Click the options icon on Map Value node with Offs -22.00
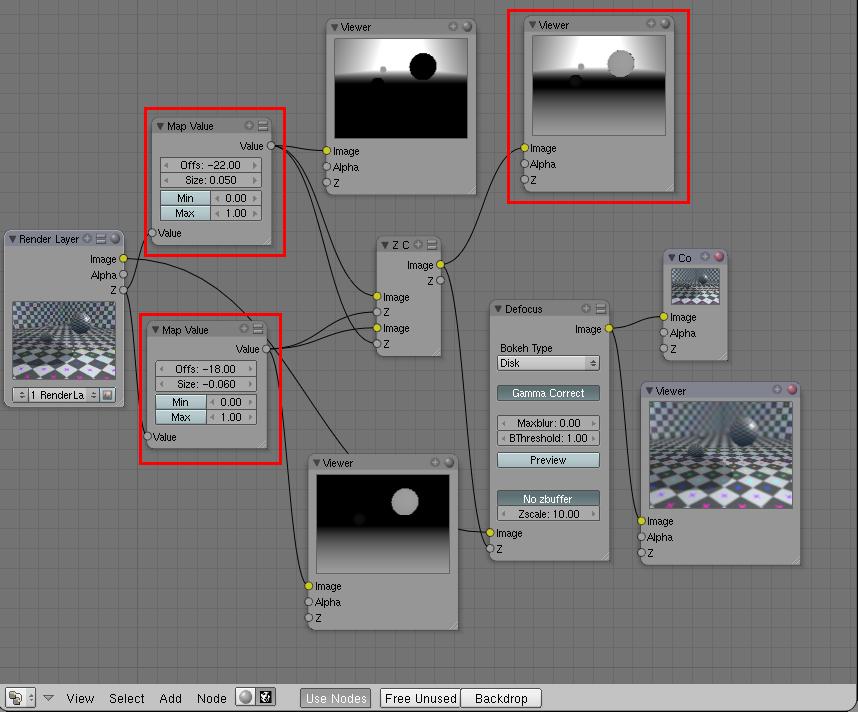858x712 pixels. click(263, 125)
